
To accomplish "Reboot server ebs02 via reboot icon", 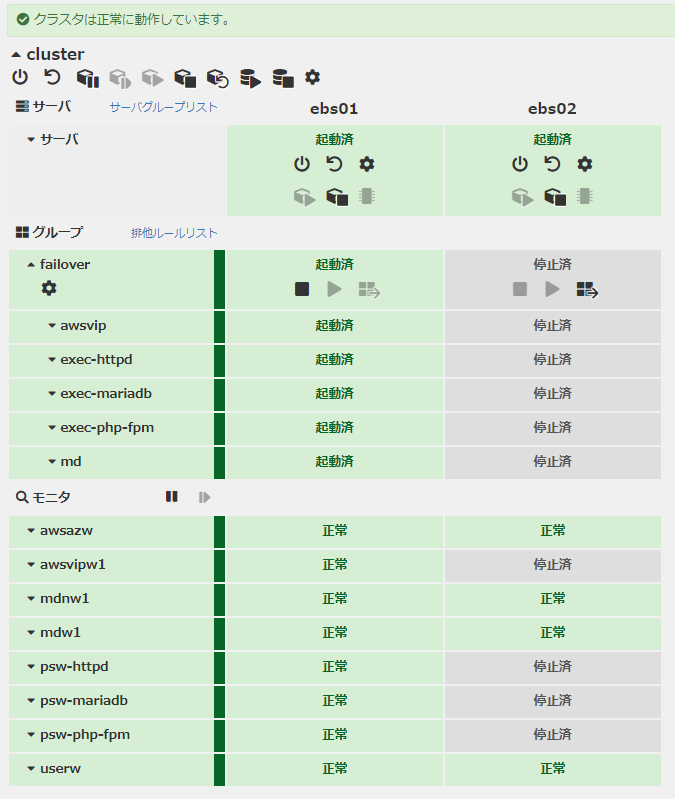I will pos(552,164).
